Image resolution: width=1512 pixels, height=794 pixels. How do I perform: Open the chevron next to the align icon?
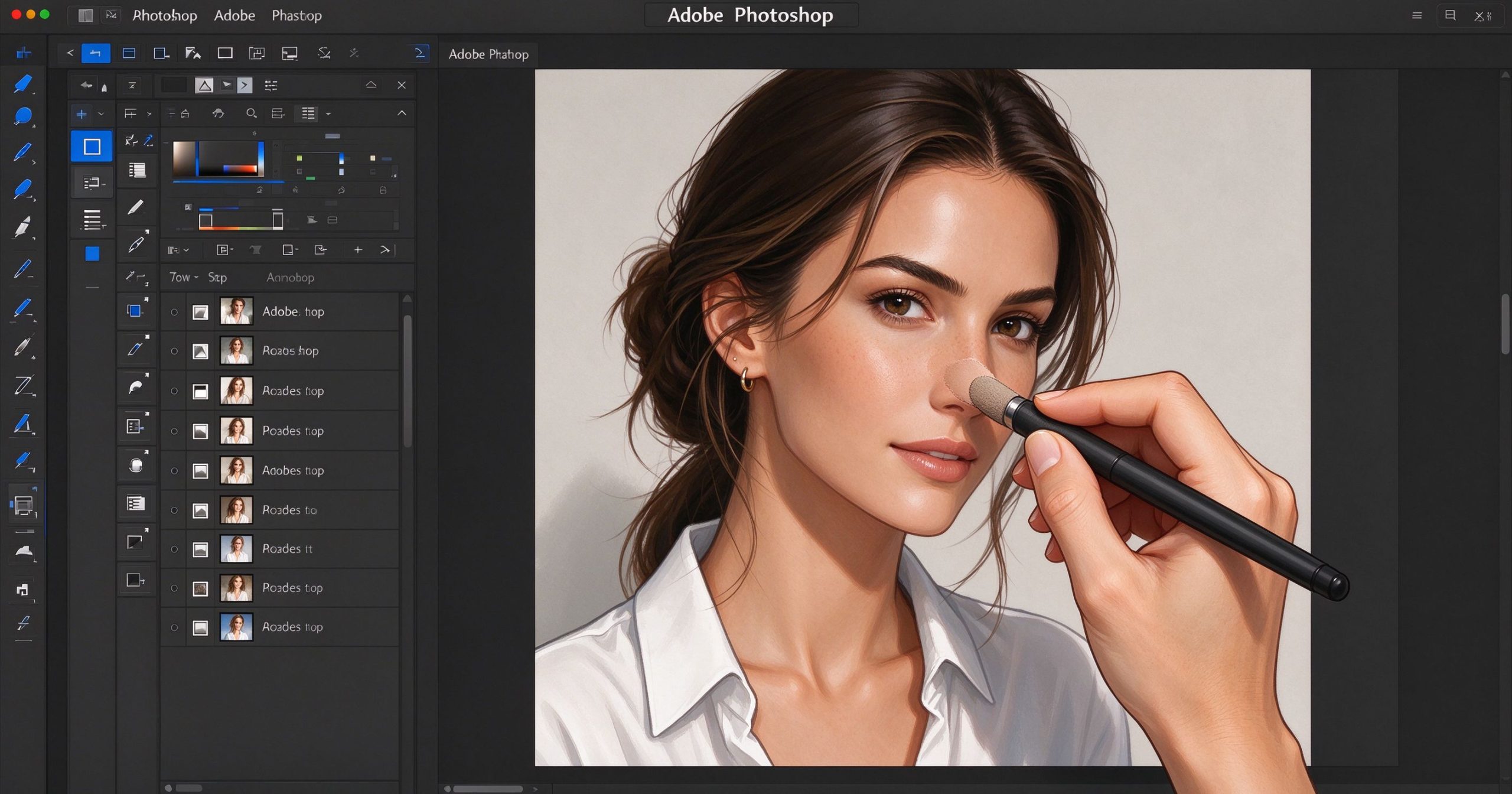point(149,113)
